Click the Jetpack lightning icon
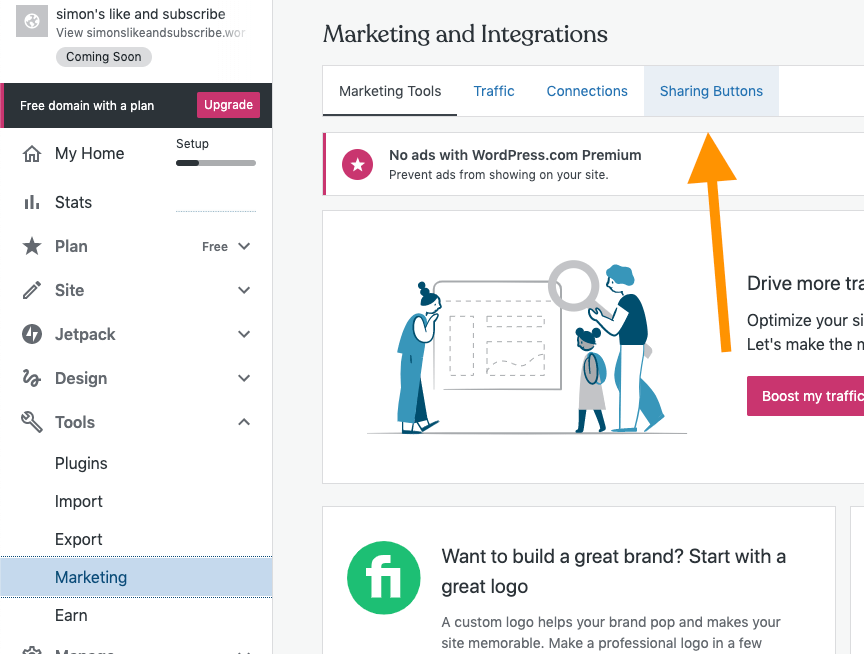864x654 pixels. click(32, 334)
